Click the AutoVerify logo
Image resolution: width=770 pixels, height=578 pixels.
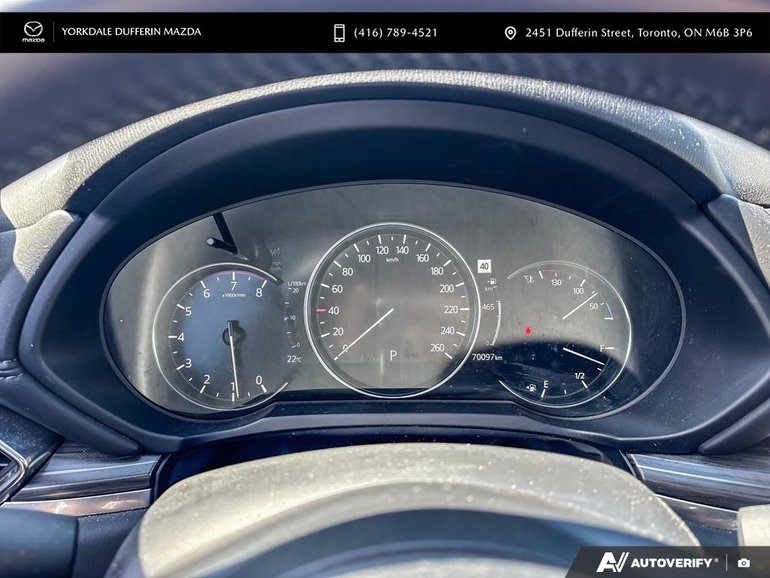[x=656, y=562]
